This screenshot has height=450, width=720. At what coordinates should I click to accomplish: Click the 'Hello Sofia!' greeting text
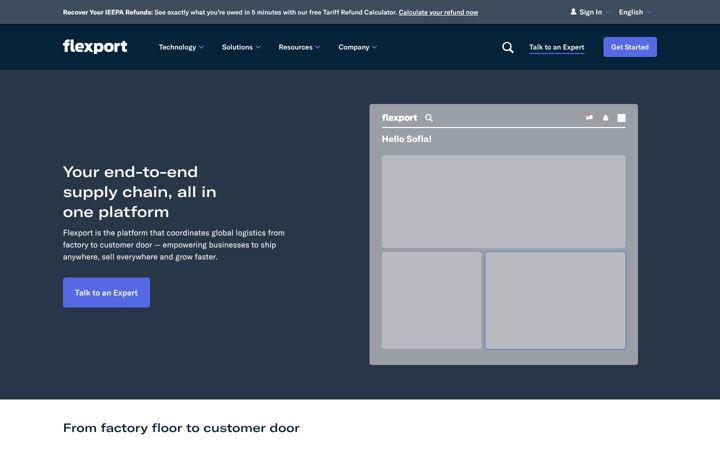point(406,139)
